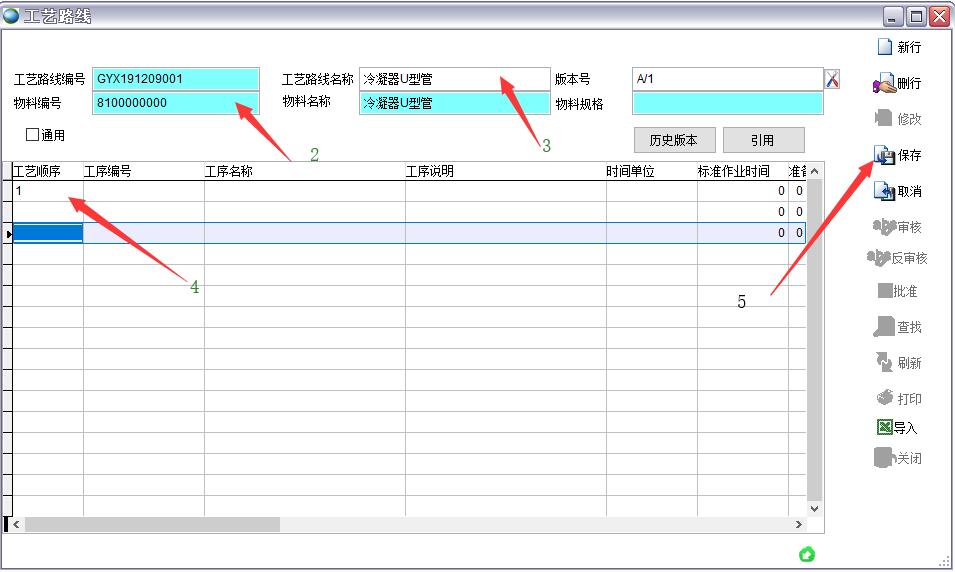The width and height of the screenshot is (955, 572).
Task: Click the scissors icon beside the version field
Action: 832,79
